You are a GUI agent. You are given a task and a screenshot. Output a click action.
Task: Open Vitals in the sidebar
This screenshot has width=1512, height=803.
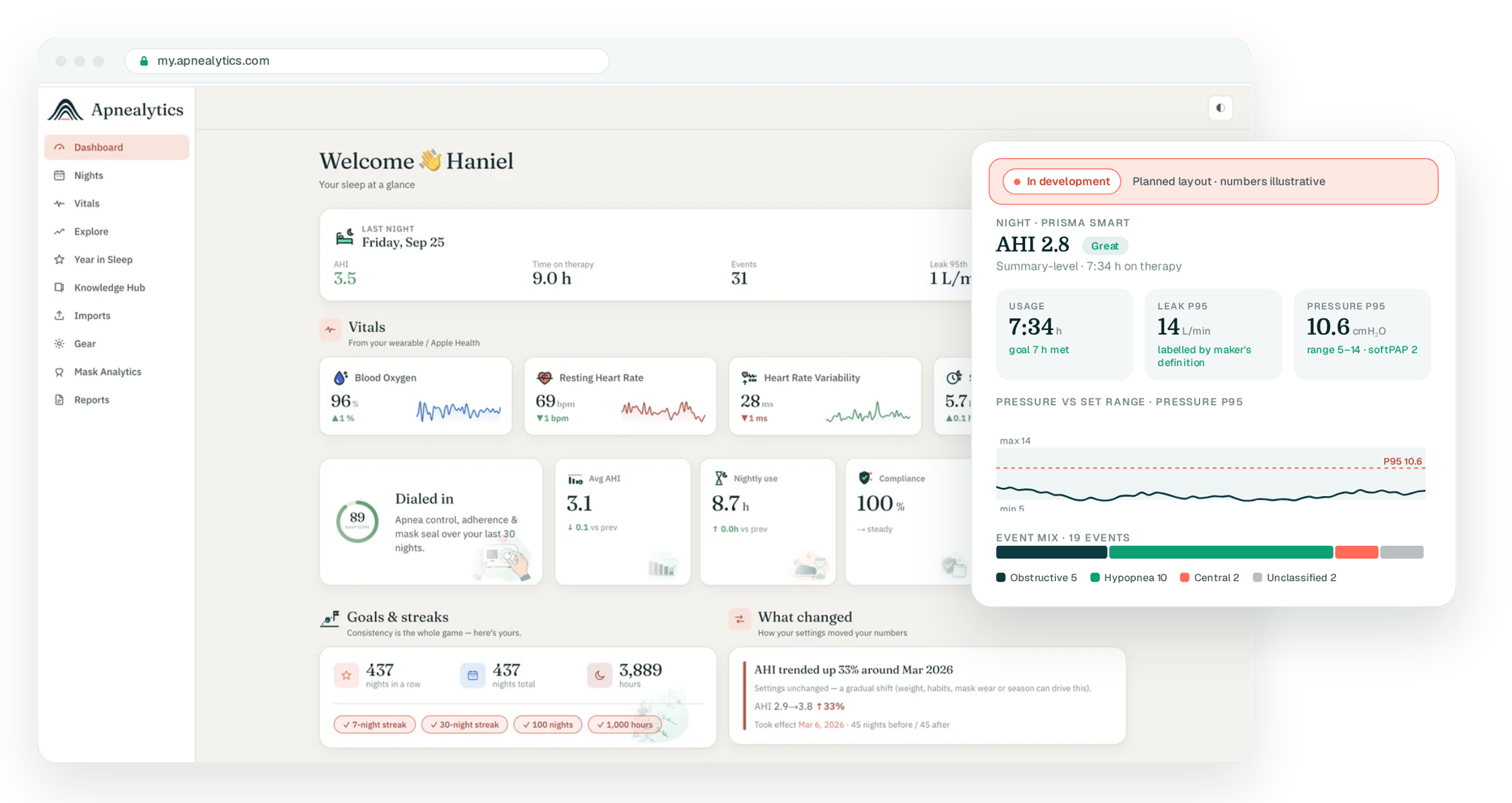coord(117,203)
